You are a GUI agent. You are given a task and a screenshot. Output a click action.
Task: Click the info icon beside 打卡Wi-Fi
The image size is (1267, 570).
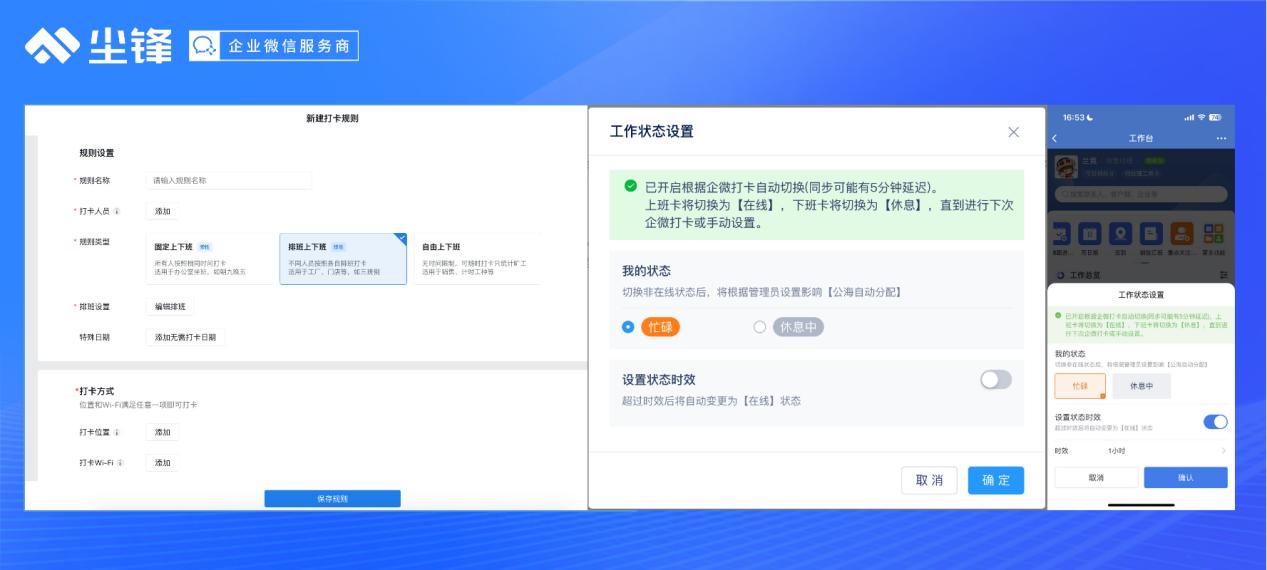tap(121, 463)
